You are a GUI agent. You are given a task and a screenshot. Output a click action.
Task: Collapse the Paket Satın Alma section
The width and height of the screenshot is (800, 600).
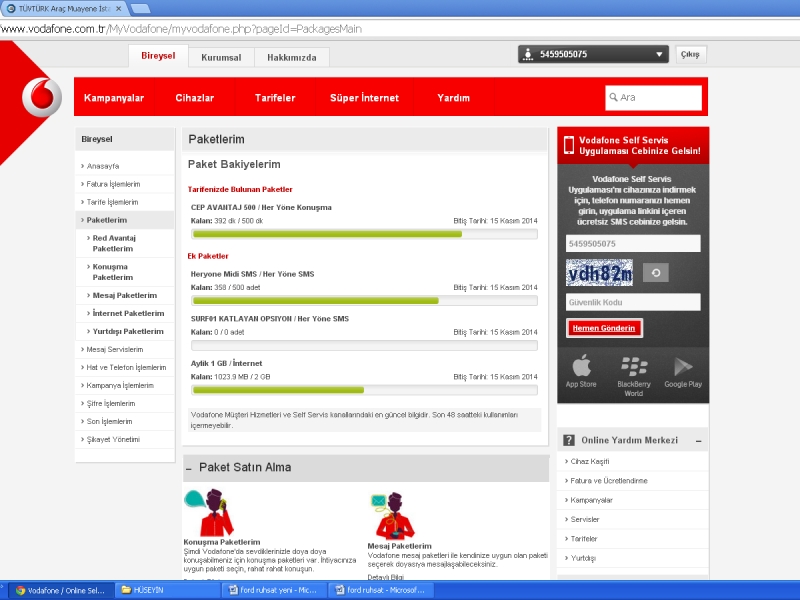click(189, 468)
